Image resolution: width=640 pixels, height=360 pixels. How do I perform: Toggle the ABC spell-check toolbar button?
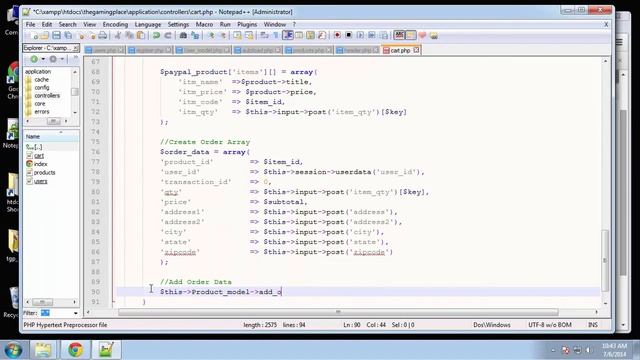[x=399, y=36]
